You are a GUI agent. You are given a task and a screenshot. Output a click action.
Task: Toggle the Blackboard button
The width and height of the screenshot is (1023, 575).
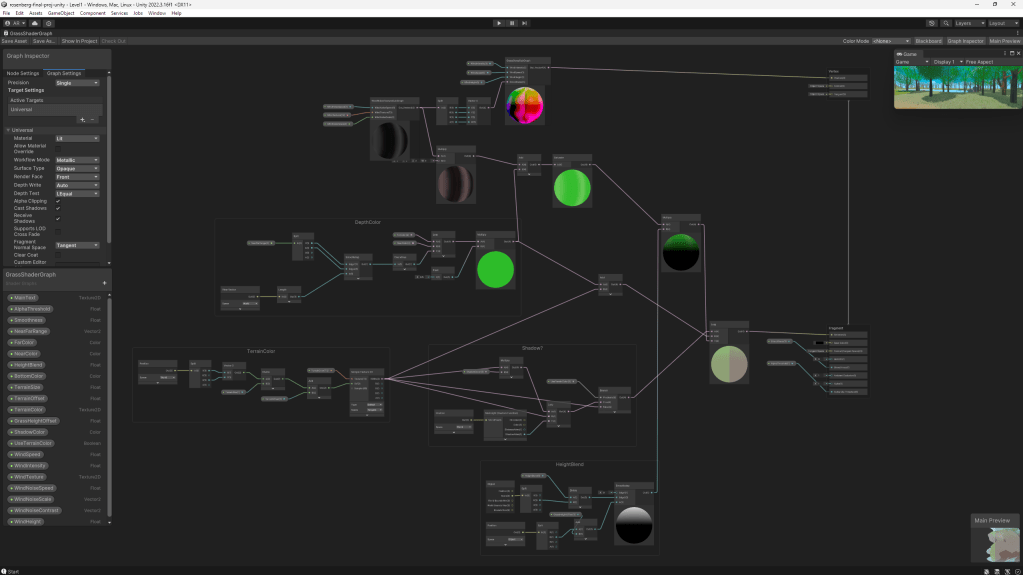click(928, 41)
